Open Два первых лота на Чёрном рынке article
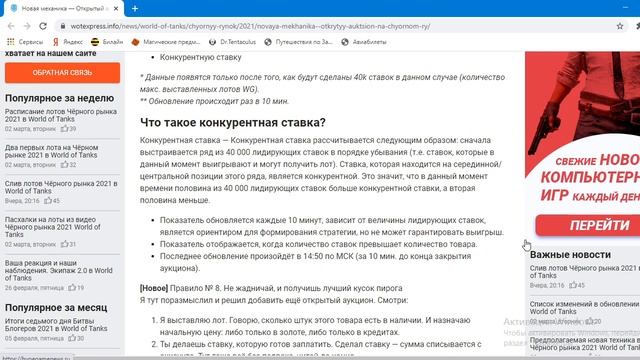This screenshot has width=640, height=360. (51, 151)
